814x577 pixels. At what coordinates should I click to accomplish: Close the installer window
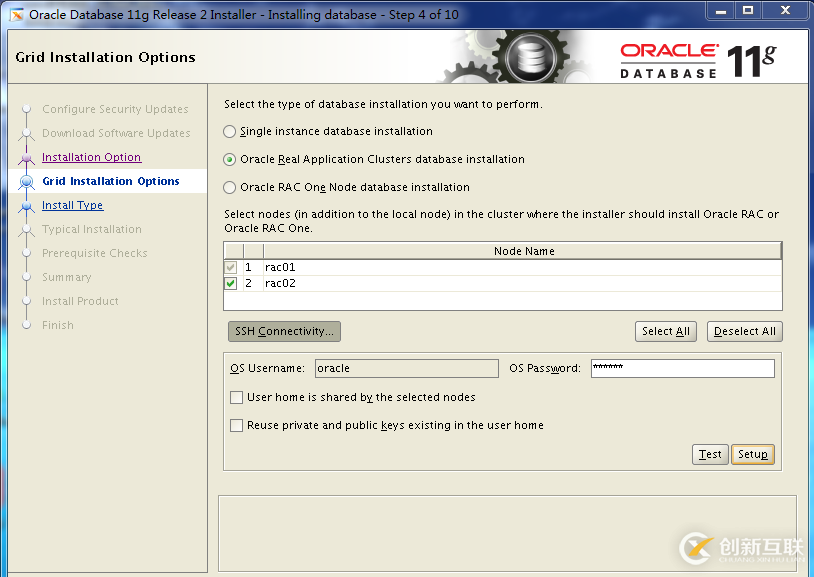click(x=785, y=10)
